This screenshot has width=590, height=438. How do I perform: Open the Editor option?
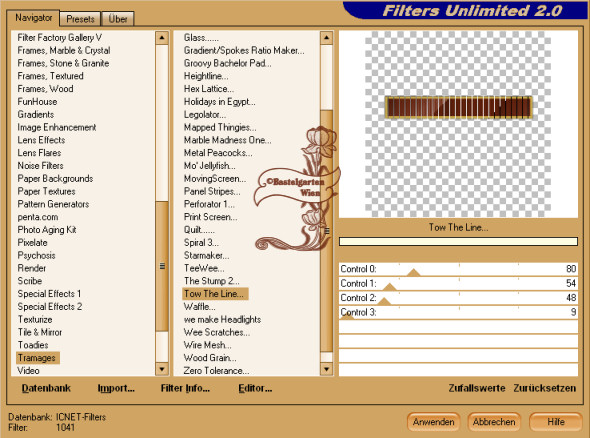coord(255,388)
